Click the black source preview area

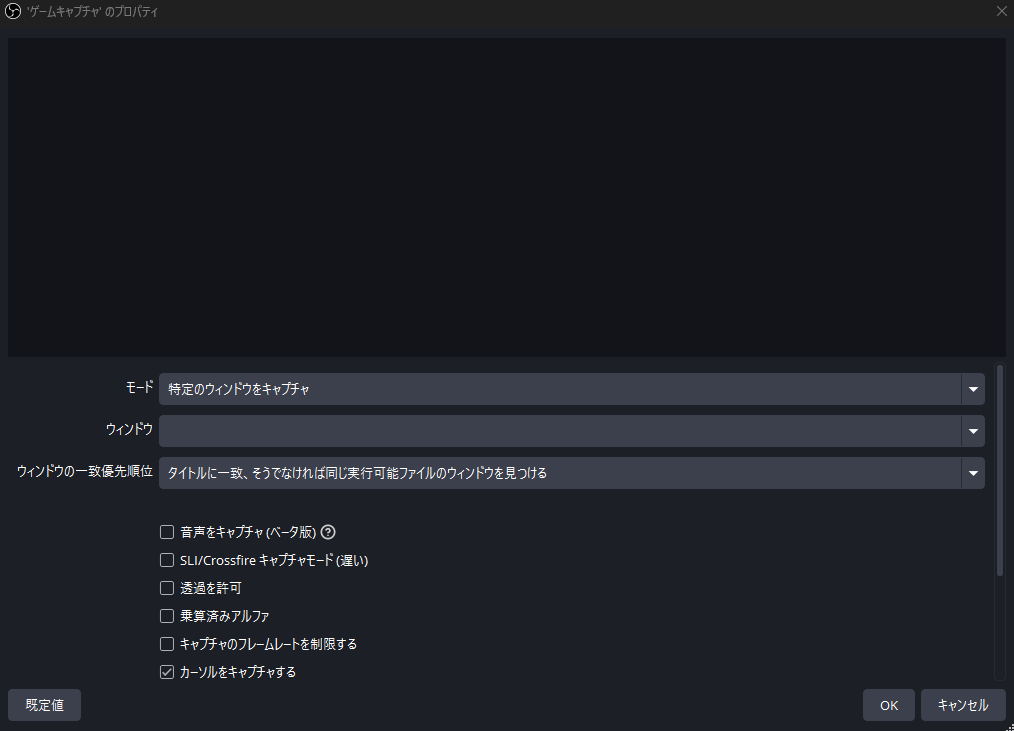coord(506,197)
